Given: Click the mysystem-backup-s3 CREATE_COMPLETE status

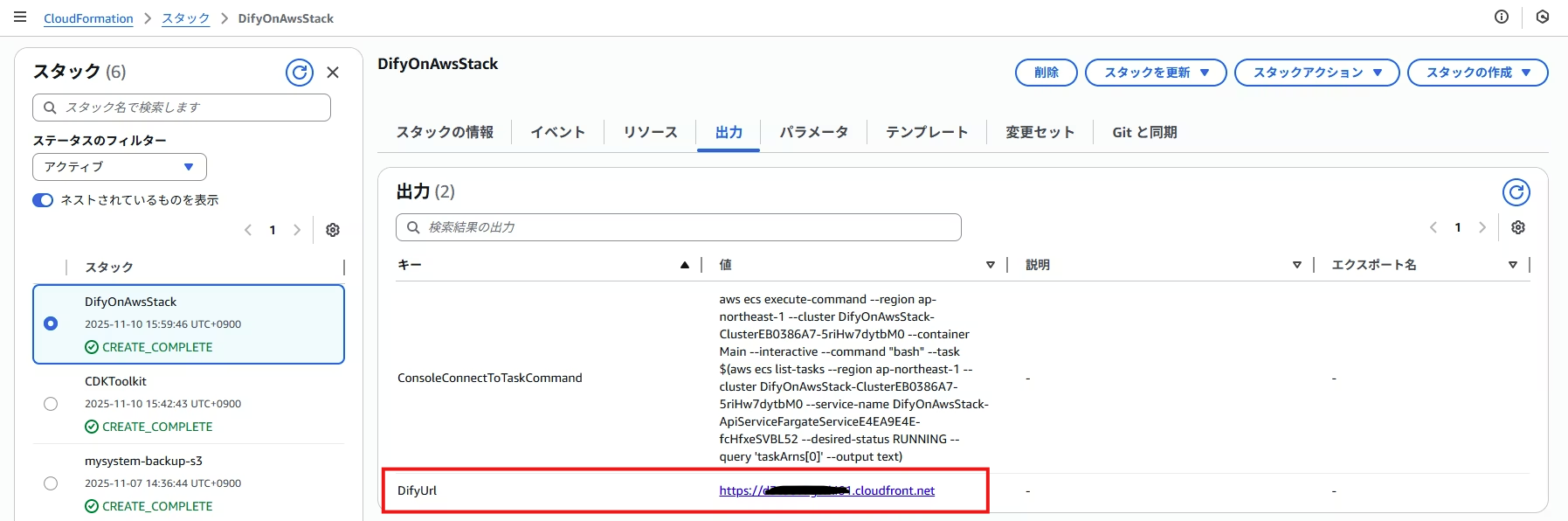Looking at the screenshot, I should (x=149, y=506).
